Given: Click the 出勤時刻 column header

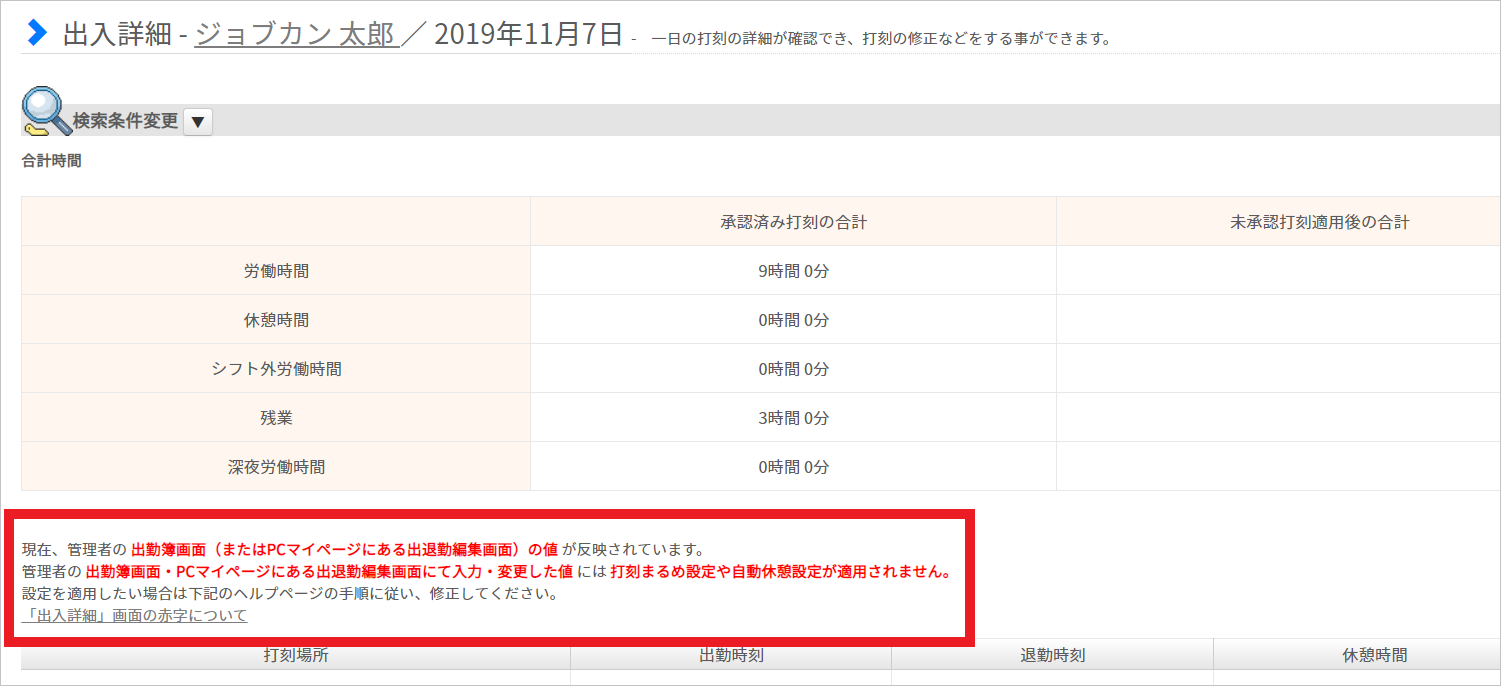Looking at the screenshot, I should click(731, 656).
